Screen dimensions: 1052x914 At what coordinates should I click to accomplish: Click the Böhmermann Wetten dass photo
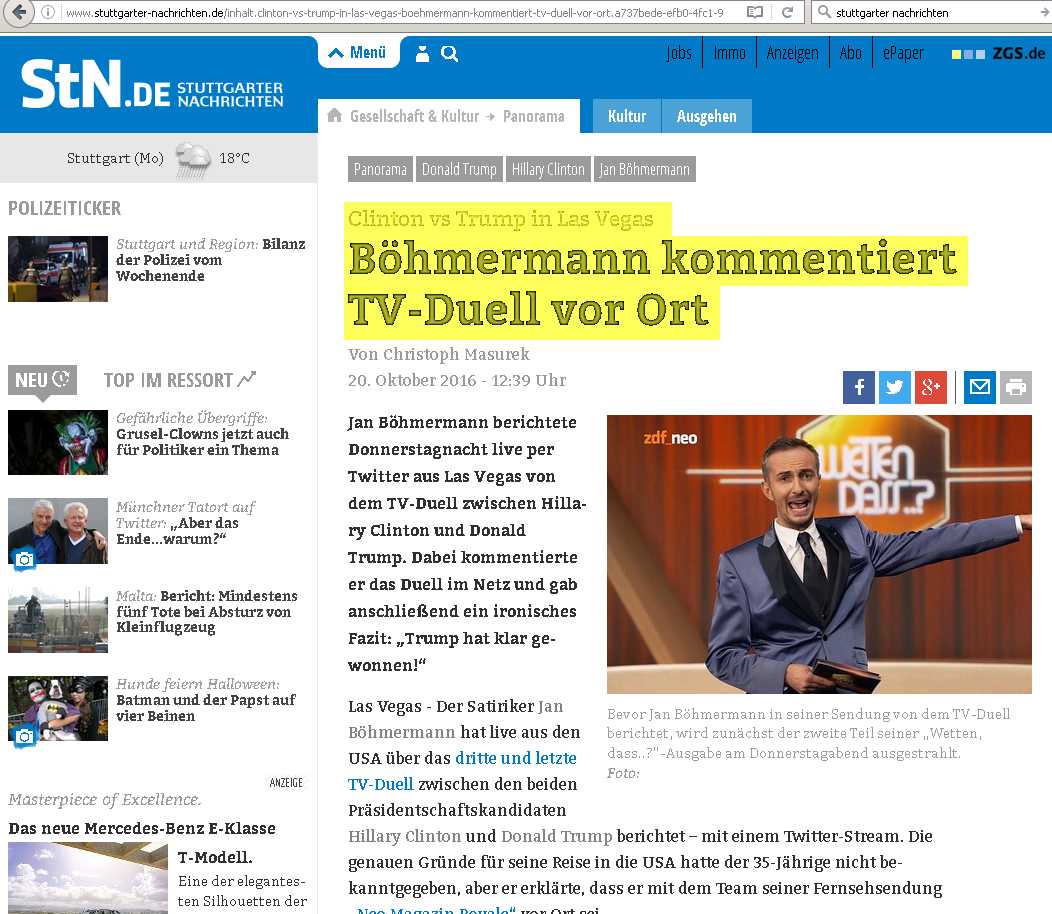[x=819, y=554]
